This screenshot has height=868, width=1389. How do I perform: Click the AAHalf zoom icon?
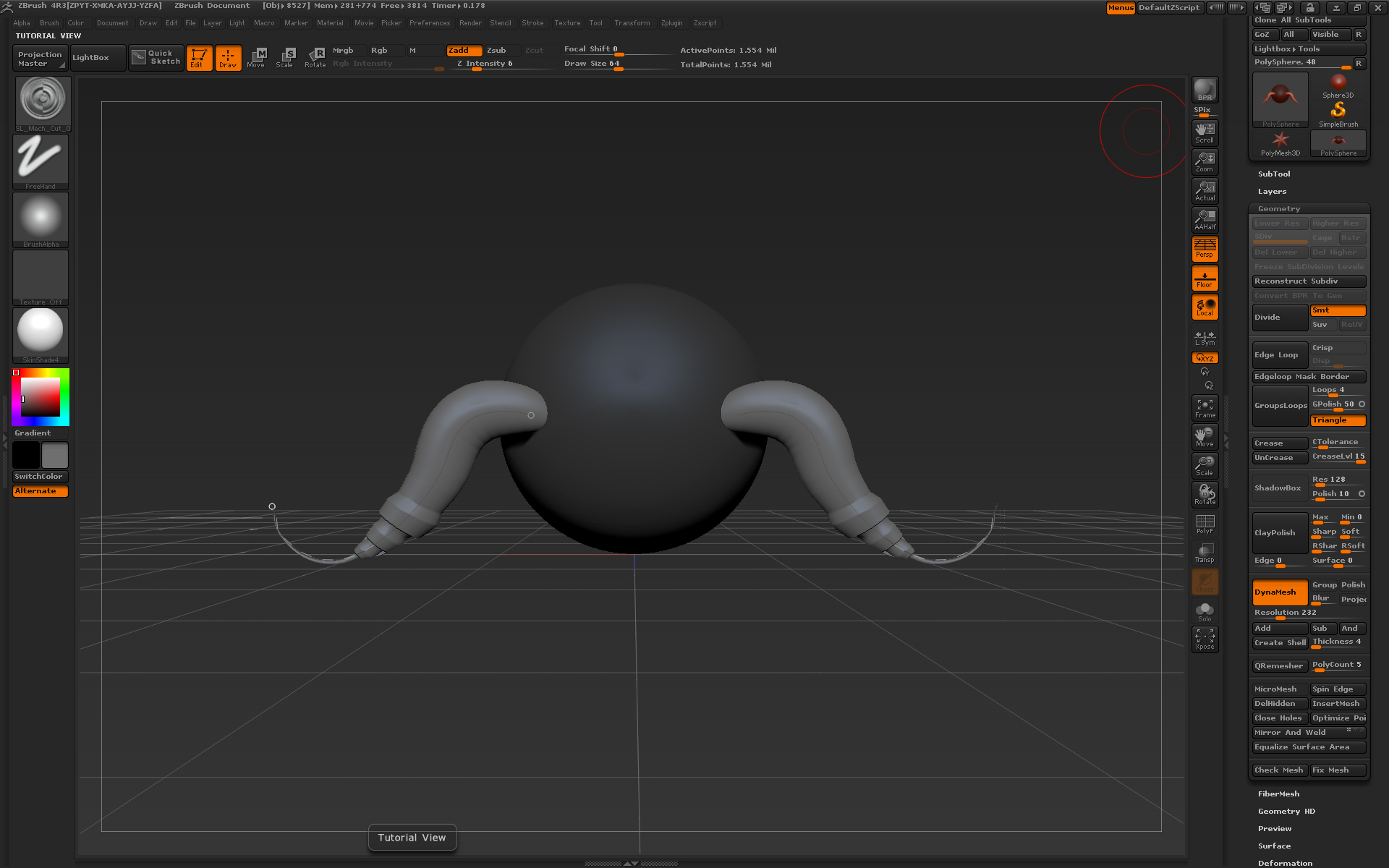(1205, 220)
